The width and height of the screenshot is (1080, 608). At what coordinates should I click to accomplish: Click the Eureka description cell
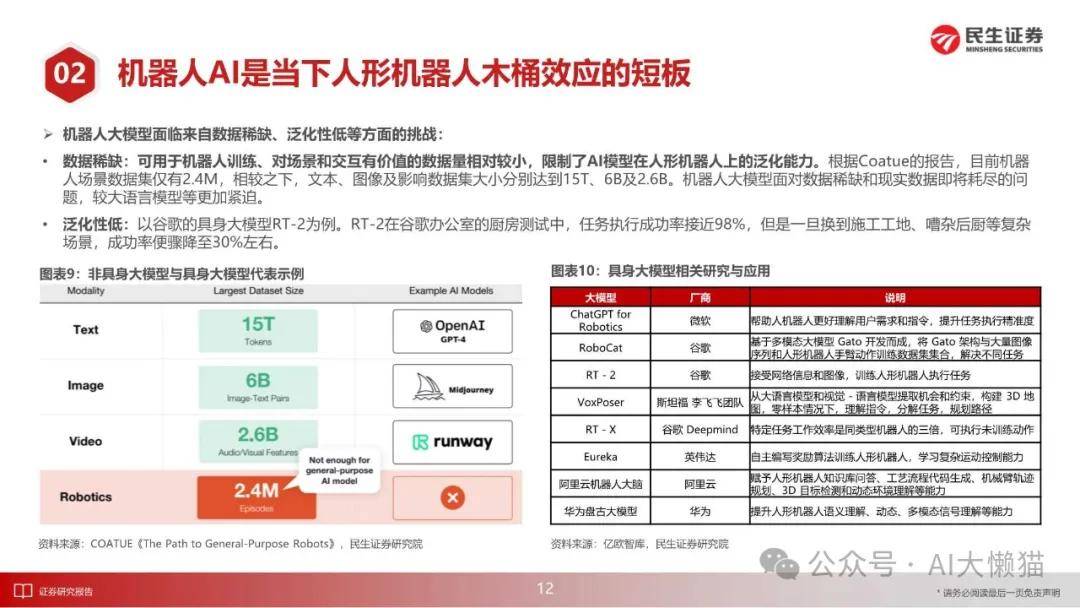click(895, 457)
